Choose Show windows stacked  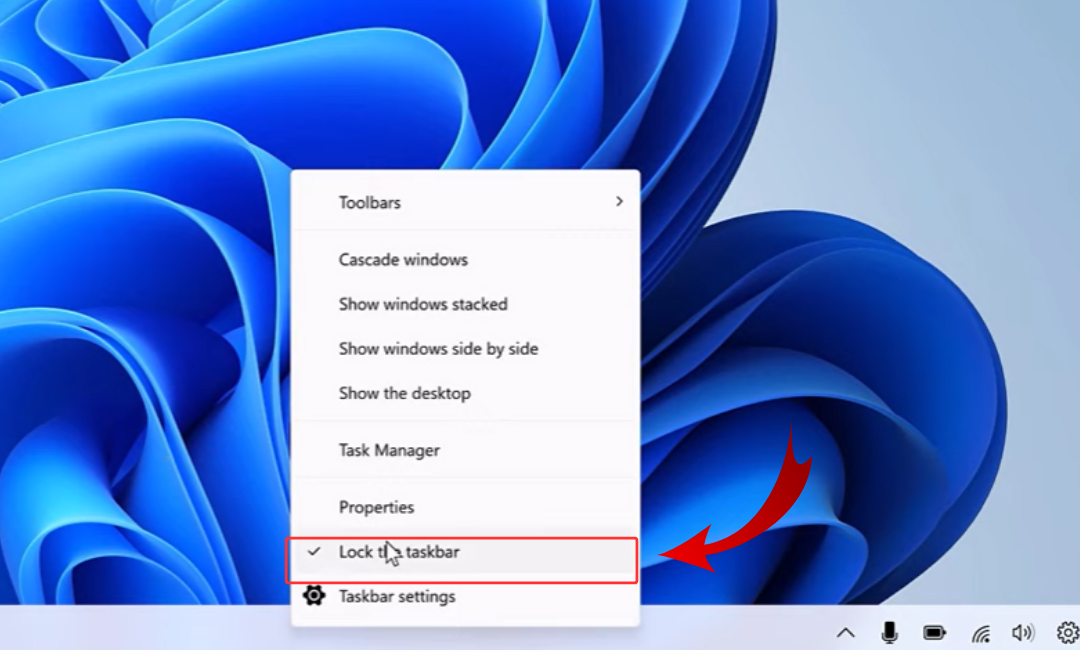pyautogui.click(x=422, y=304)
